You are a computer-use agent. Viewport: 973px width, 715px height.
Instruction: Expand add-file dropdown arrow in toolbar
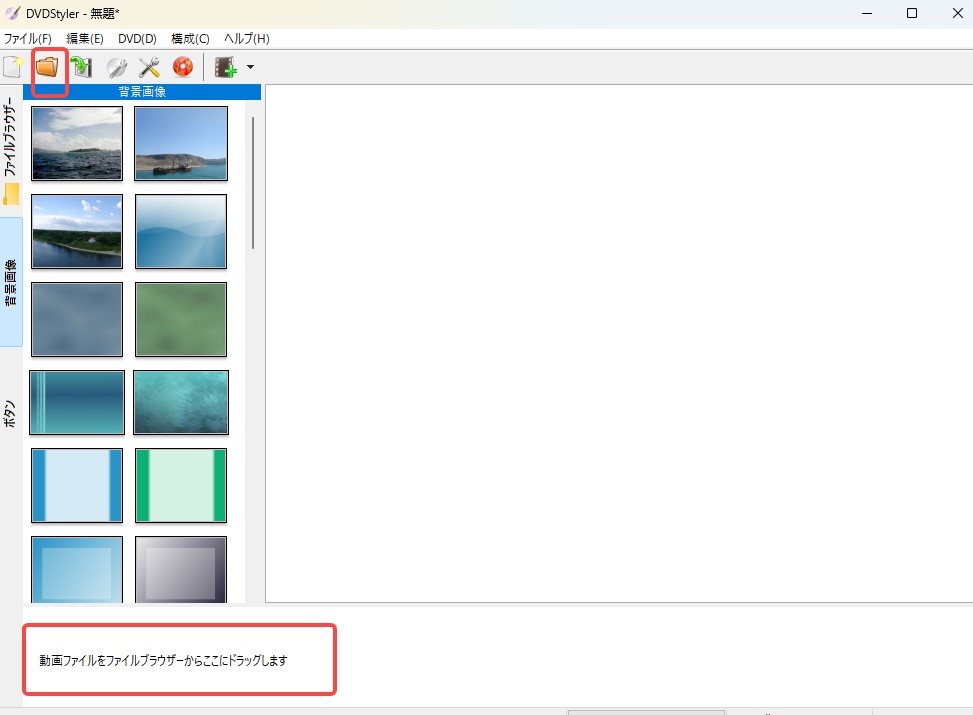(250, 66)
